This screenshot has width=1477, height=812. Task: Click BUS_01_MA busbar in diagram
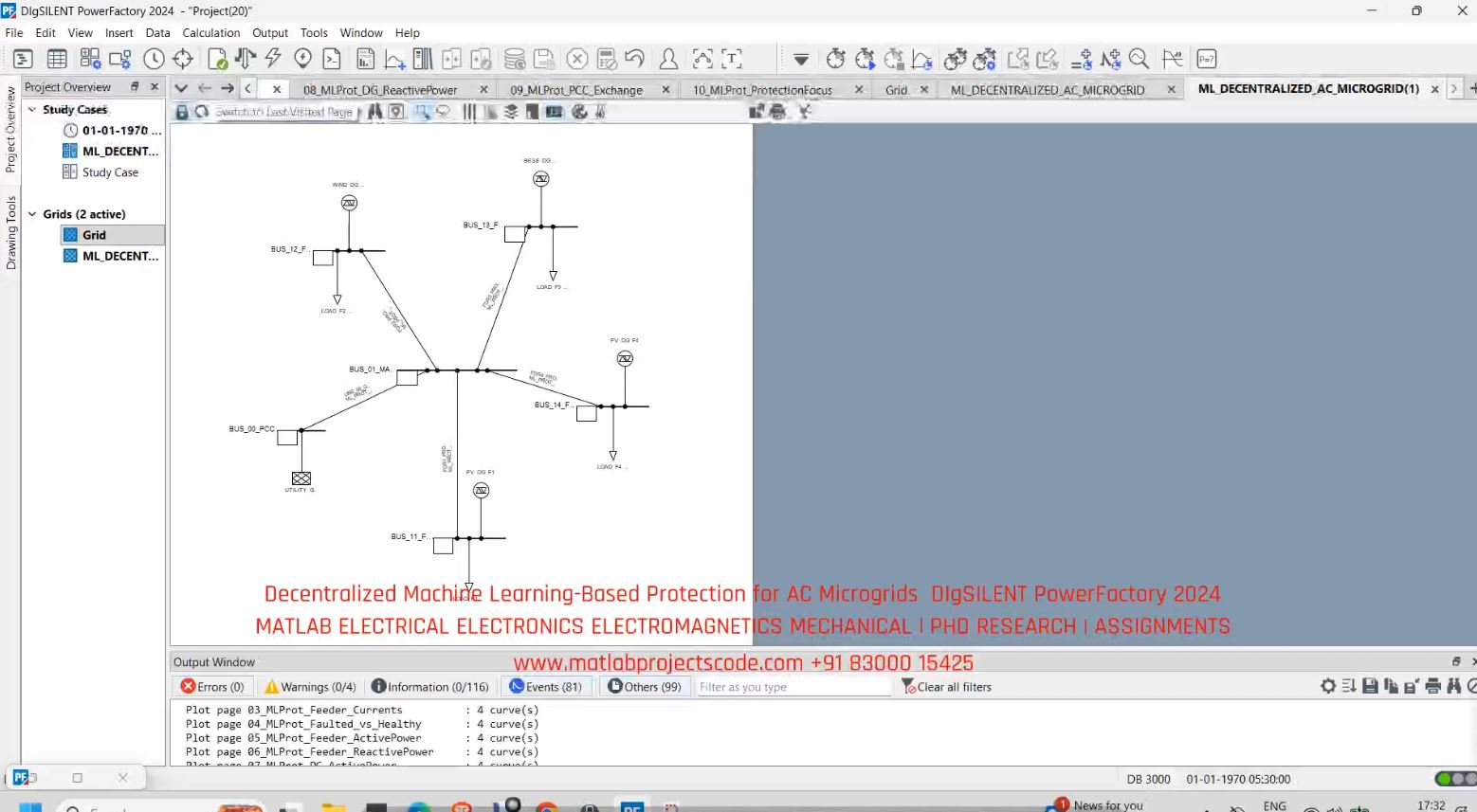pos(457,370)
